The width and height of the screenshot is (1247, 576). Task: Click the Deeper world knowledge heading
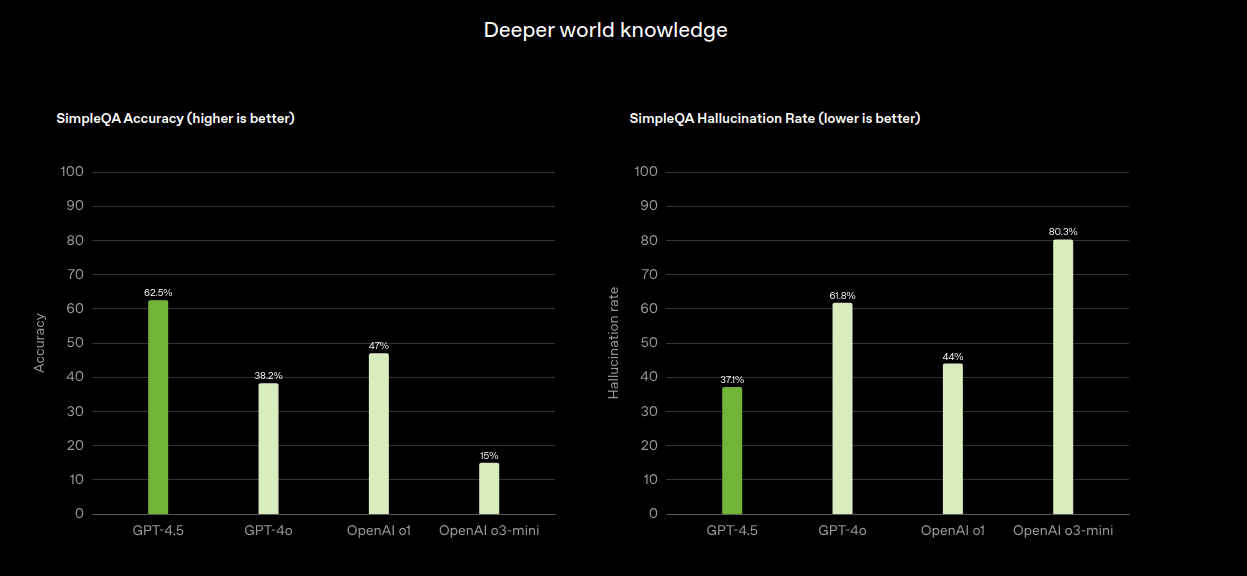pyautogui.click(x=605, y=30)
